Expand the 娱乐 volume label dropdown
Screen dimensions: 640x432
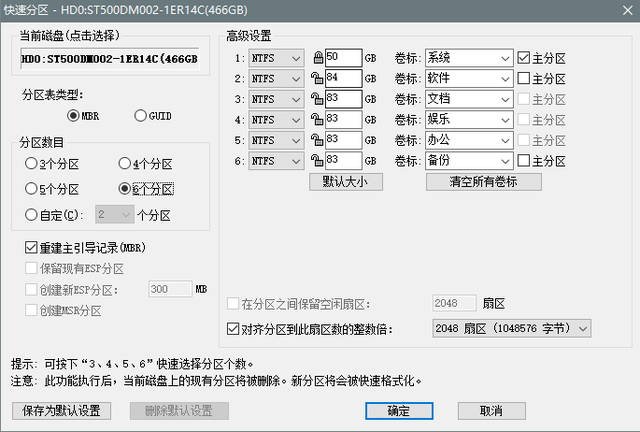(x=505, y=120)
